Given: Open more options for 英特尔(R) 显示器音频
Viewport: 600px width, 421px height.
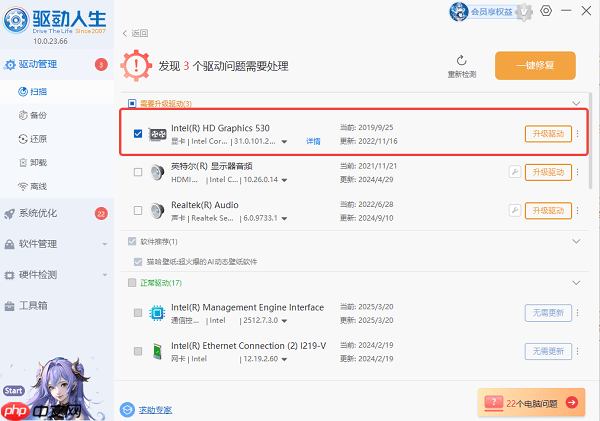Looking at the screenshot, I should [577, 172].
